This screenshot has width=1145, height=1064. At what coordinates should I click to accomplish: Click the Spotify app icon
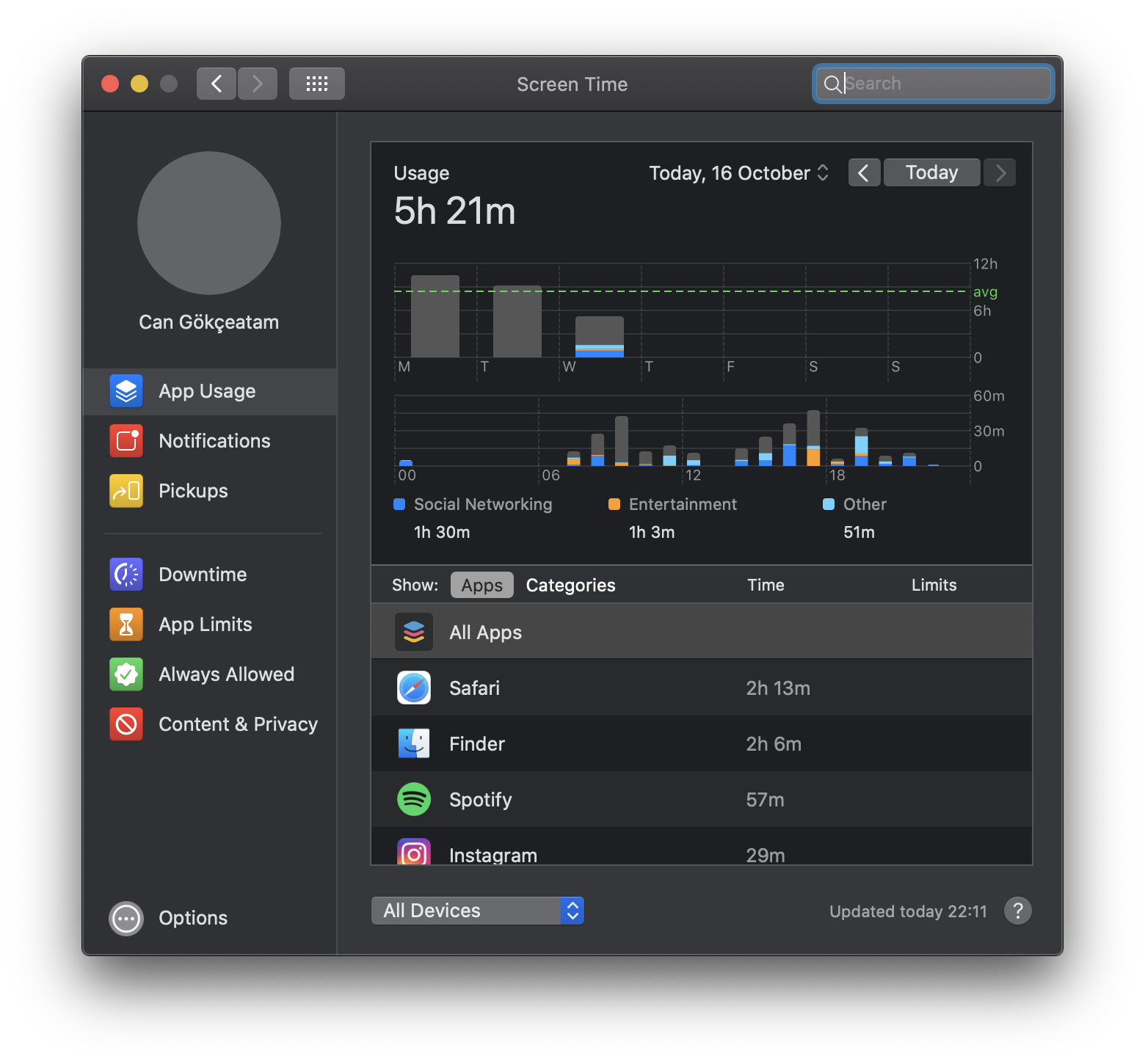click(x=414, y=799)
